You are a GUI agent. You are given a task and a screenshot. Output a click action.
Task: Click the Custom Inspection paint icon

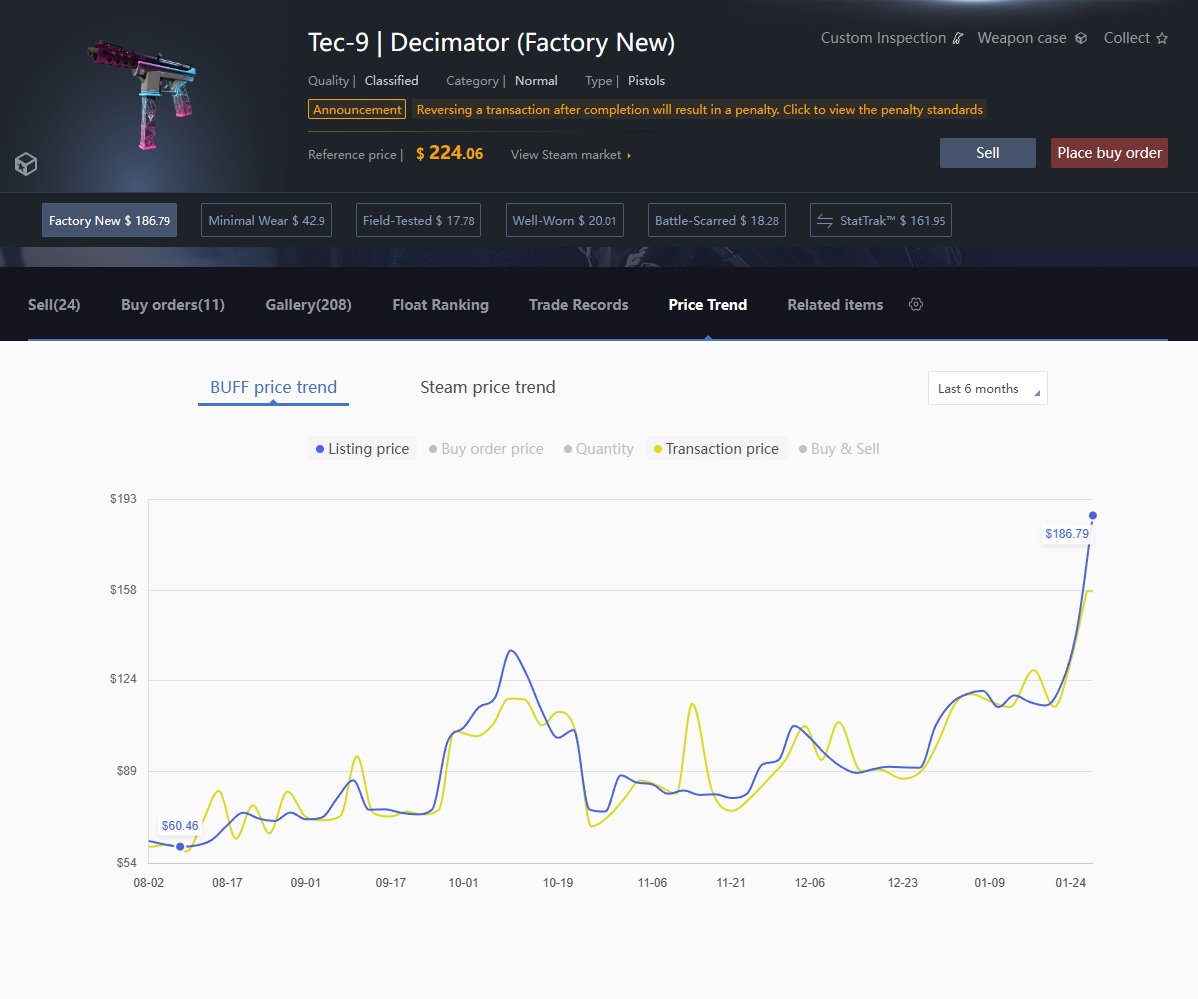point(958,38)
